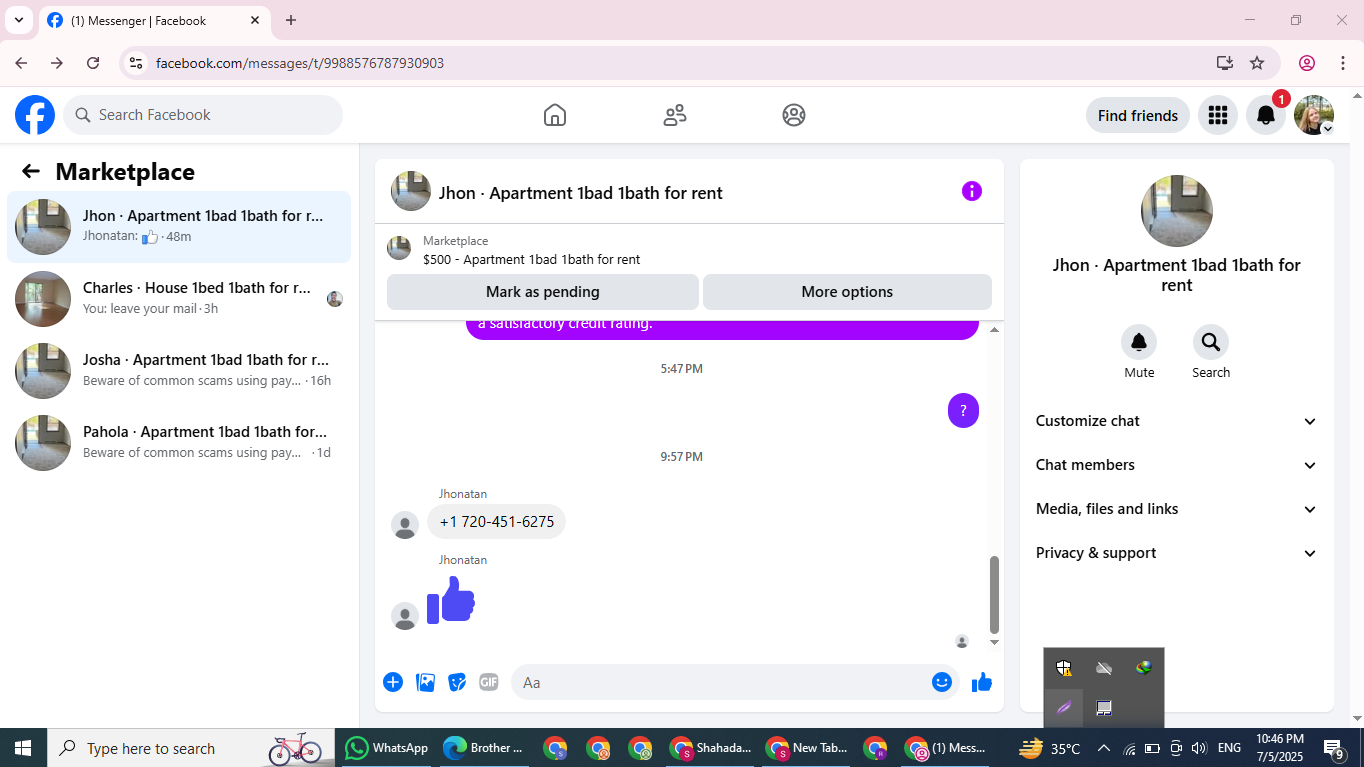Click the phone number message +1 720-451-6275

click(x=497, y=522)
